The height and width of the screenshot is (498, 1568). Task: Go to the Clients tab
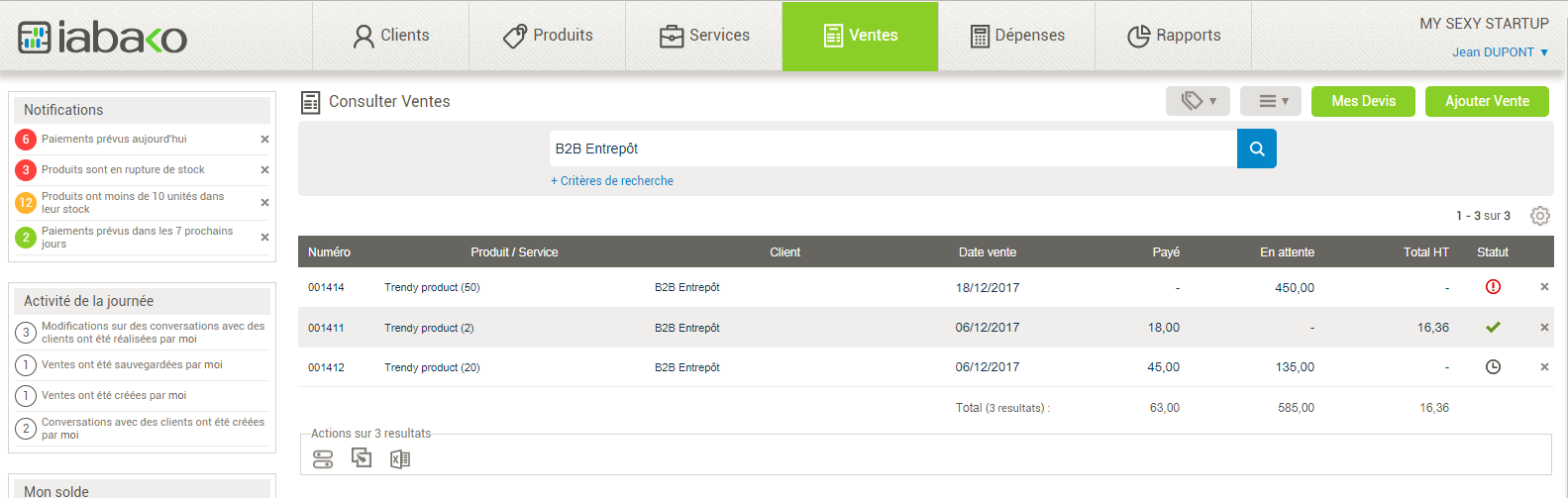point(391,36)
